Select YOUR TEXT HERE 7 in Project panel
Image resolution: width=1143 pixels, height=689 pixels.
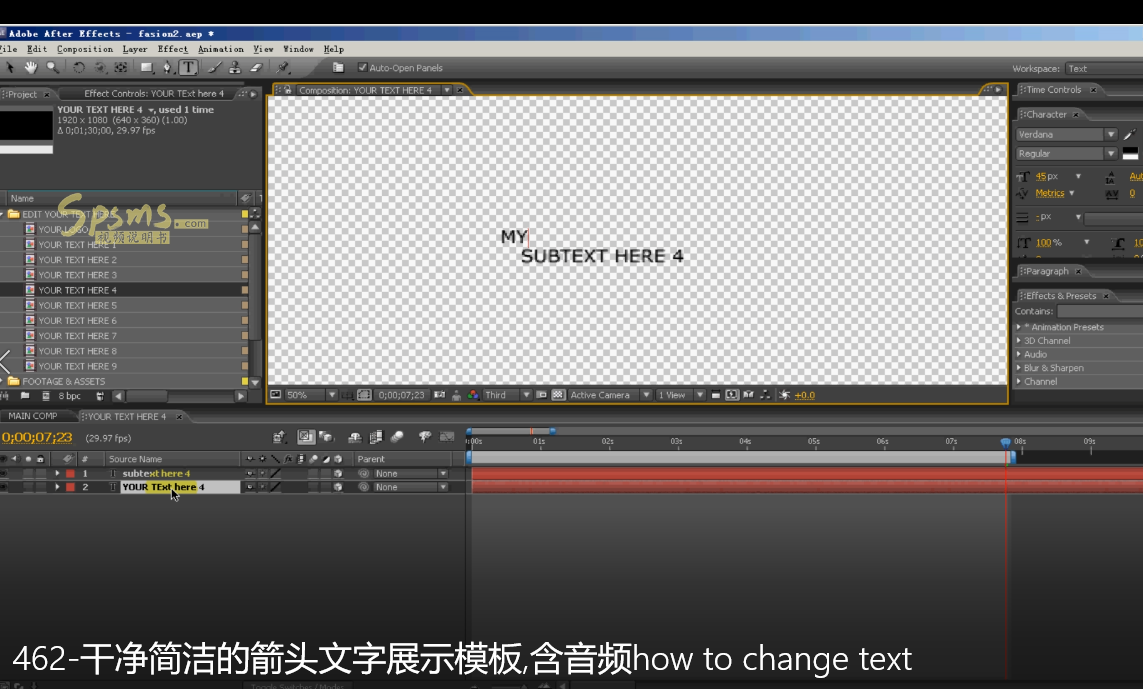(x=77, y=336)
